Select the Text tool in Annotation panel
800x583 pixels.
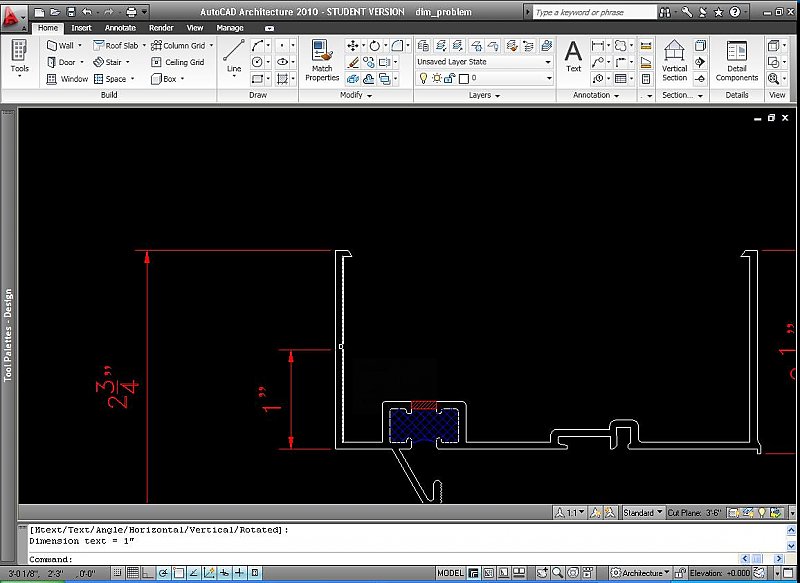tap(572, 58)
